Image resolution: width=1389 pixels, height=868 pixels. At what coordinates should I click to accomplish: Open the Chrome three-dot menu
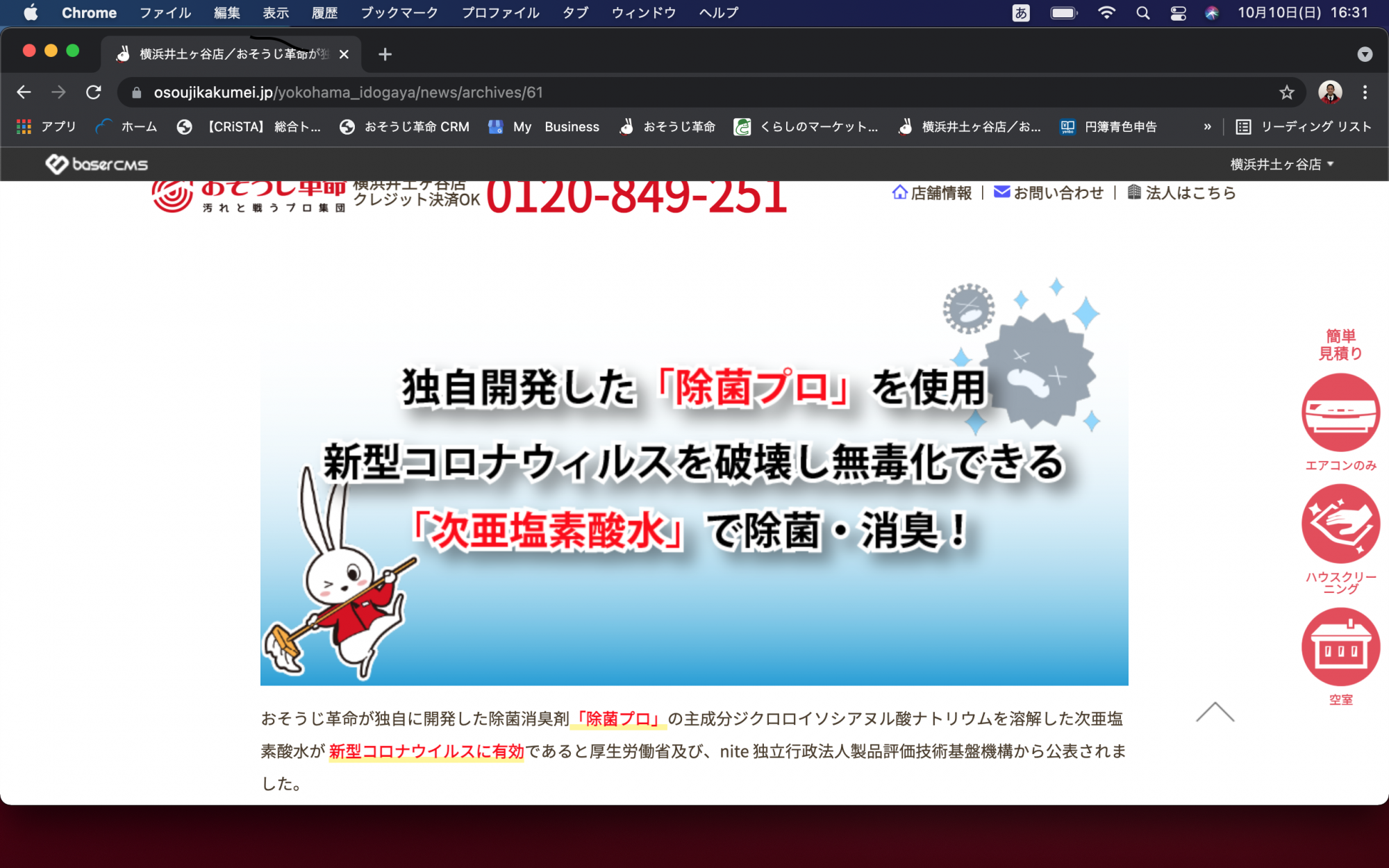[x=1365, y=92]
